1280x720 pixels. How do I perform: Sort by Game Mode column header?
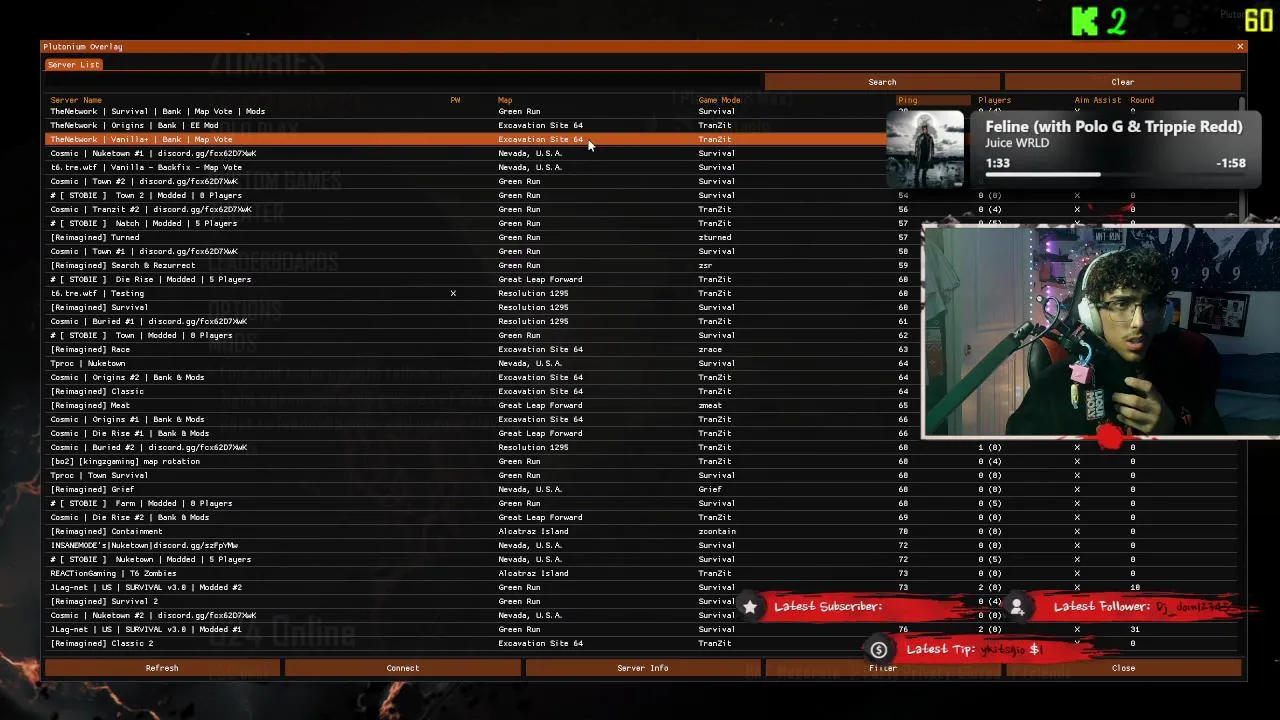(x=719, y=100)
